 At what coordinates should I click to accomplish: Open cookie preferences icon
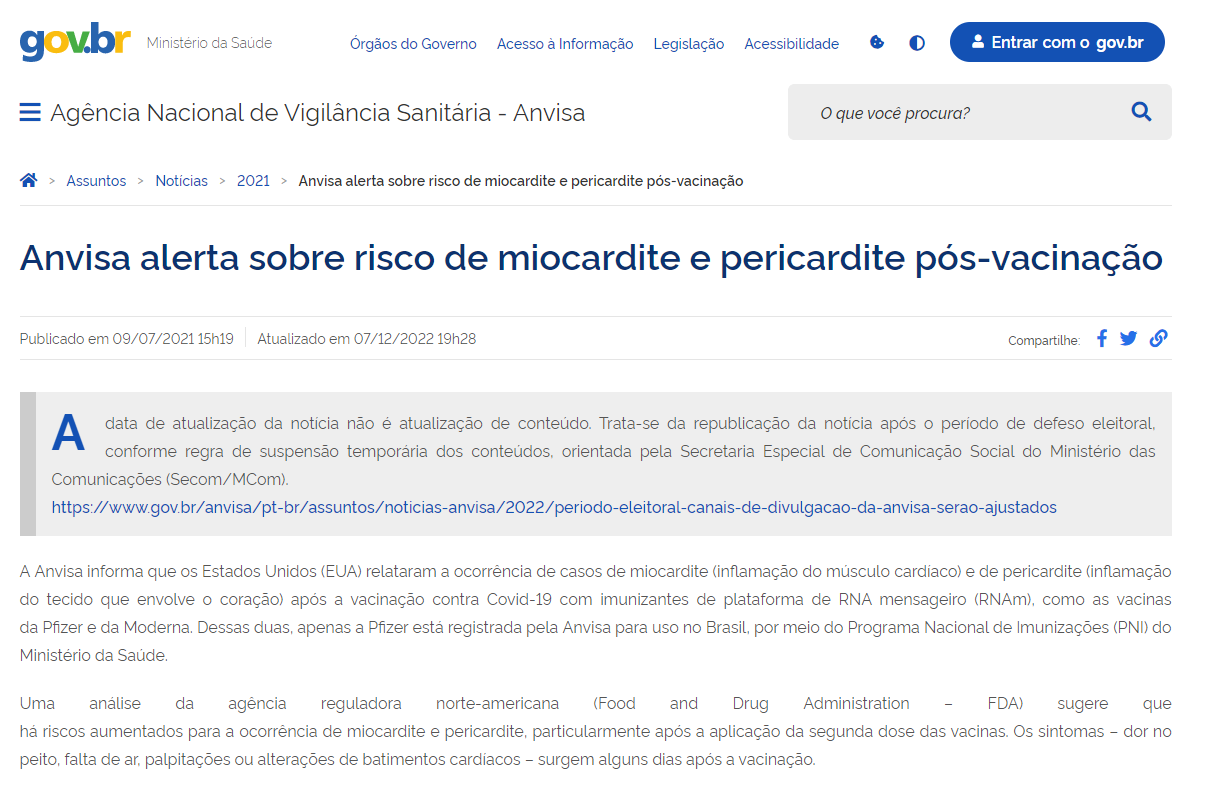pos(877,43)
